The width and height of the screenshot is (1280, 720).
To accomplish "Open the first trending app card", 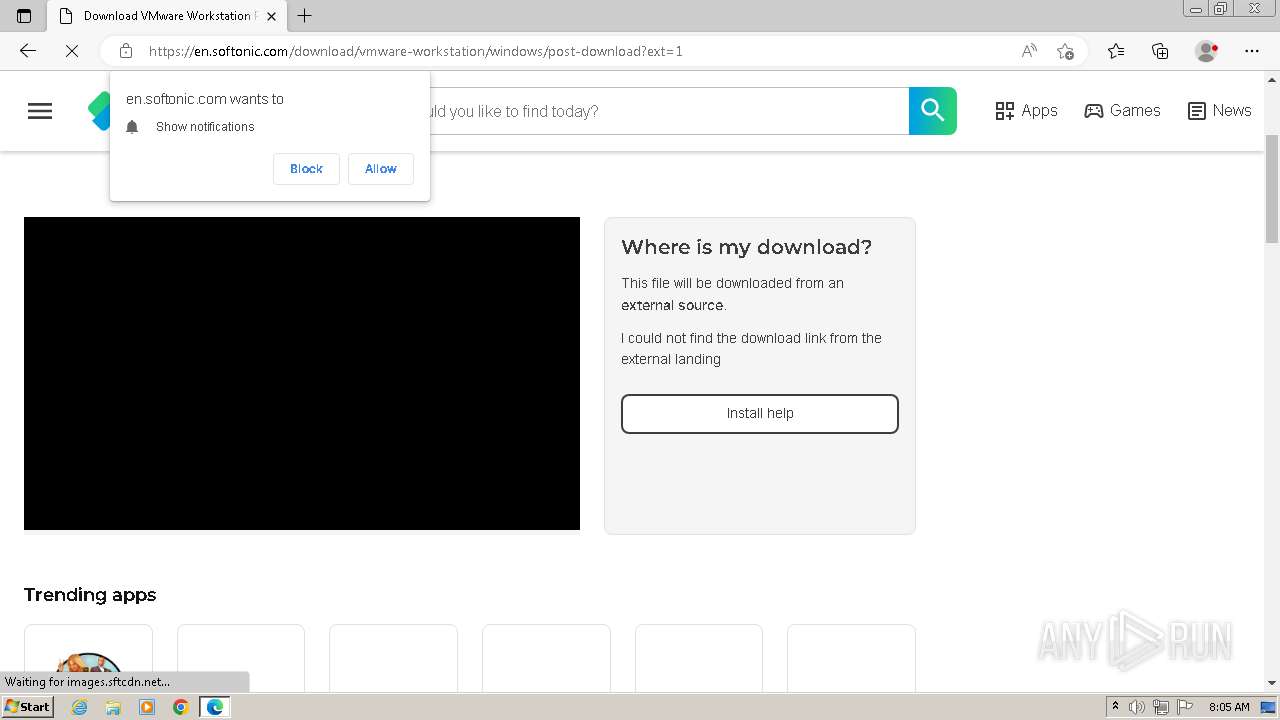I will (x=88, y=657).
